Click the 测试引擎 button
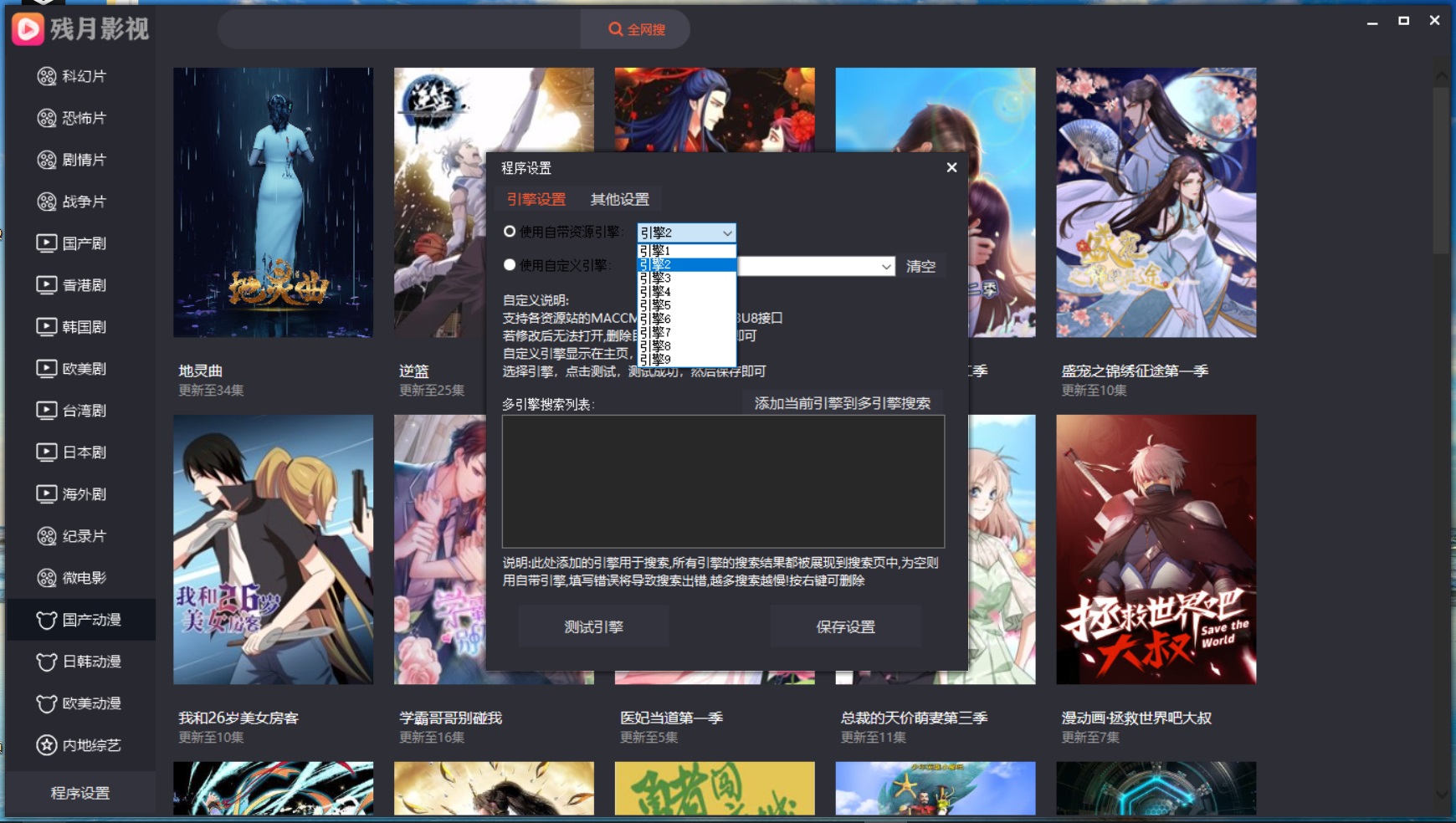1456x823 pixels. click(593, 626)
